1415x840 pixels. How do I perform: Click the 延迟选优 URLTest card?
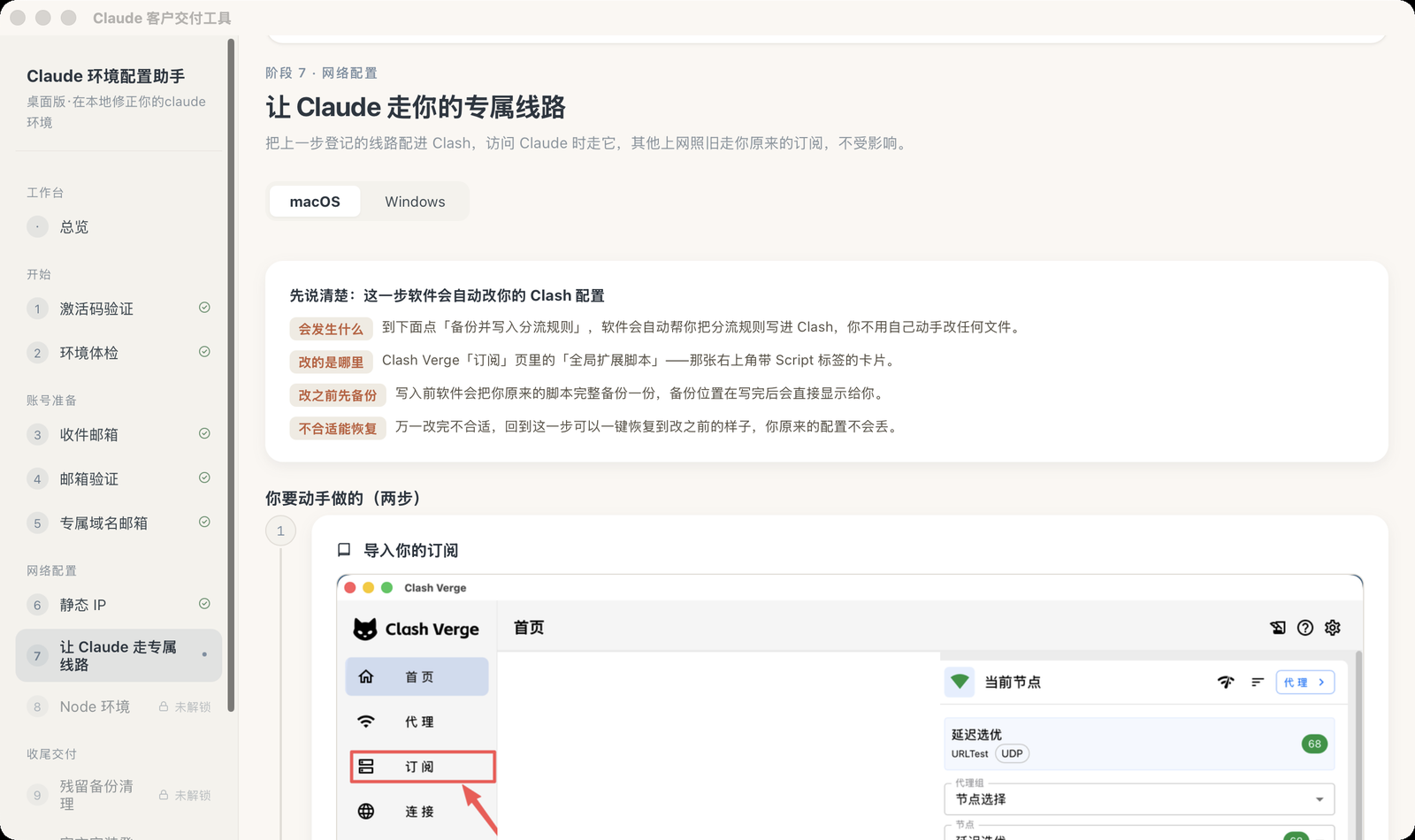tap(1139, 744)
